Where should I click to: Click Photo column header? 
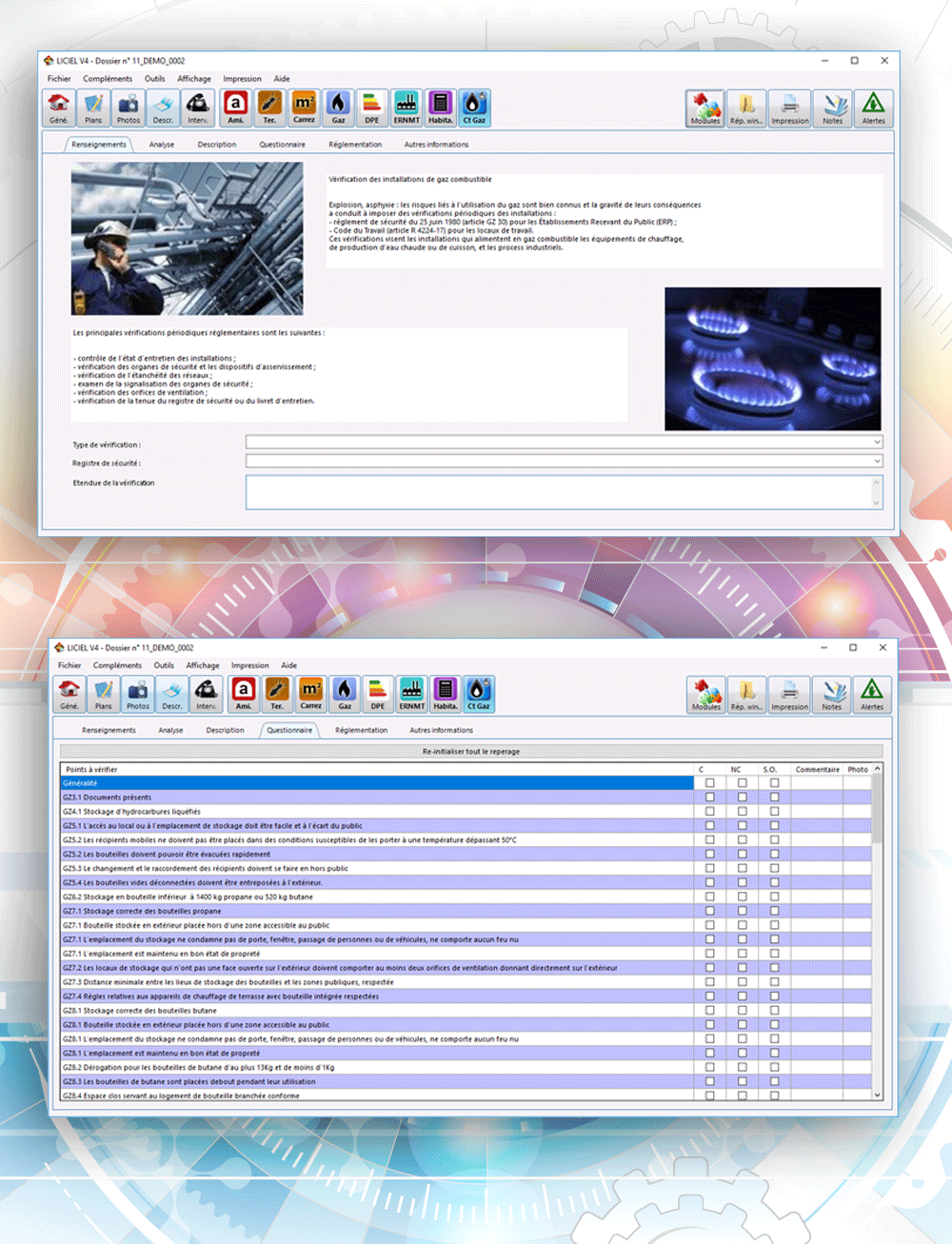coord(858,769)
